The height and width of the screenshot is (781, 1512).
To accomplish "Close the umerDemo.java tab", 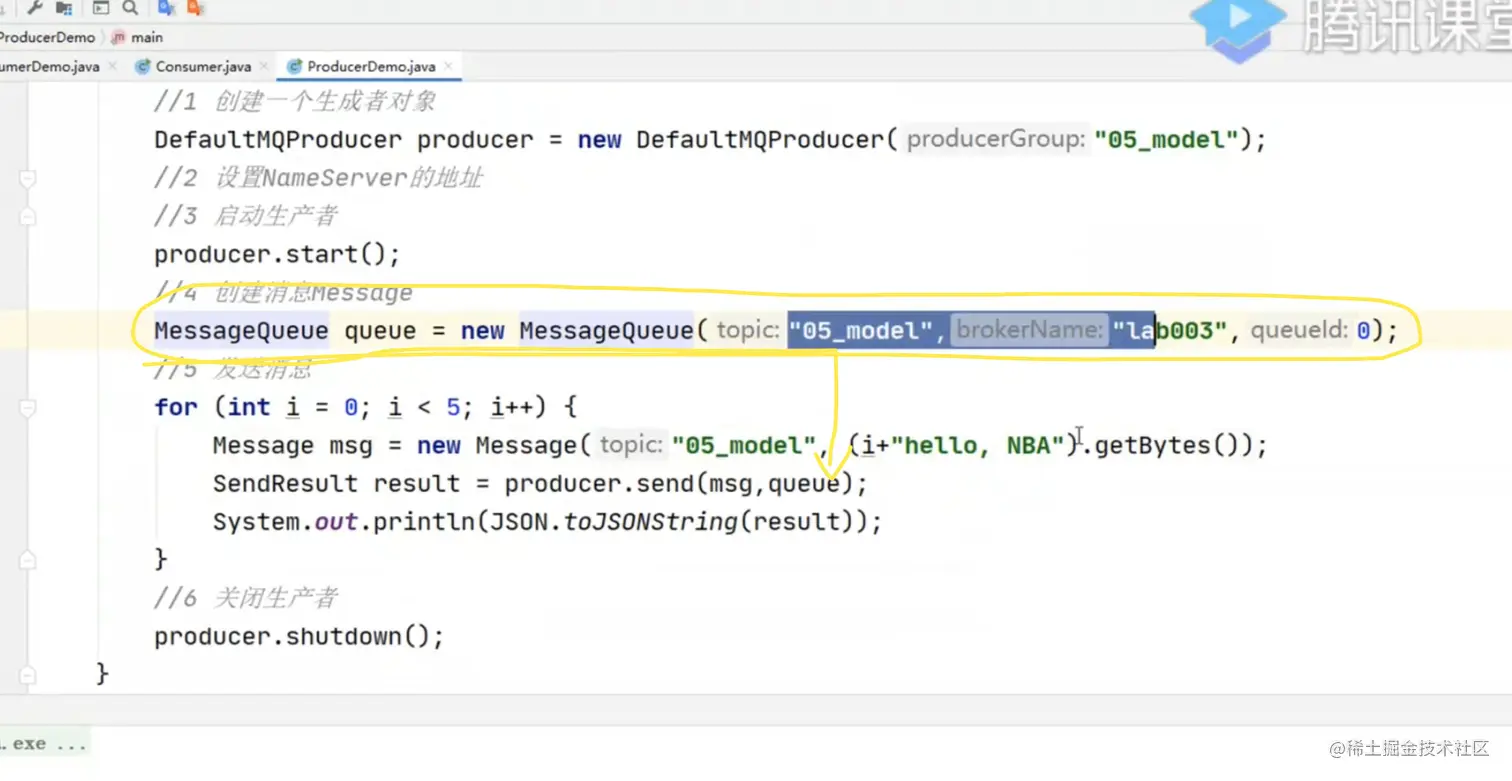I will tap(112, 66).
